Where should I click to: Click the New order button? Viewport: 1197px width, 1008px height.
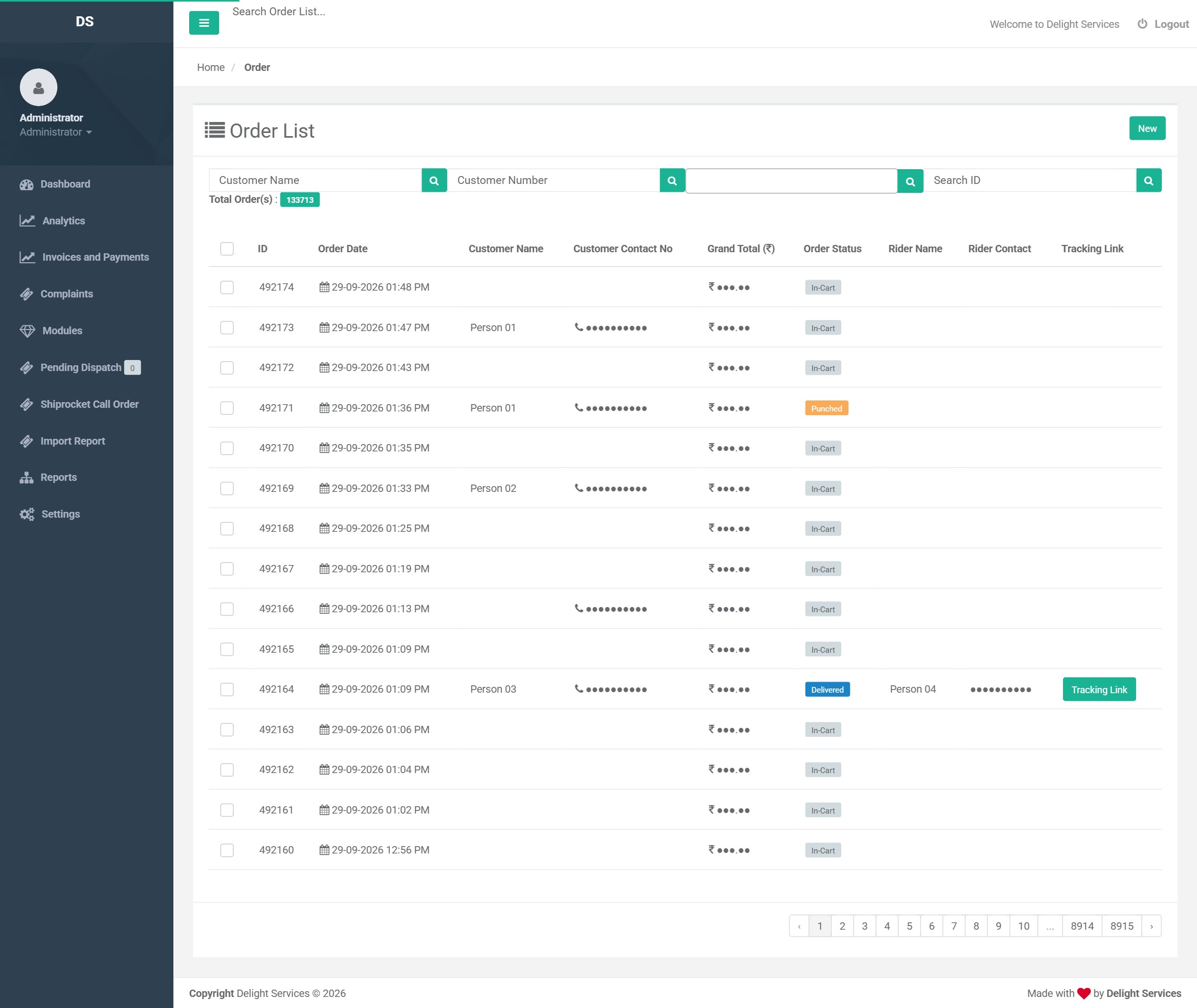pos(1147,129)
